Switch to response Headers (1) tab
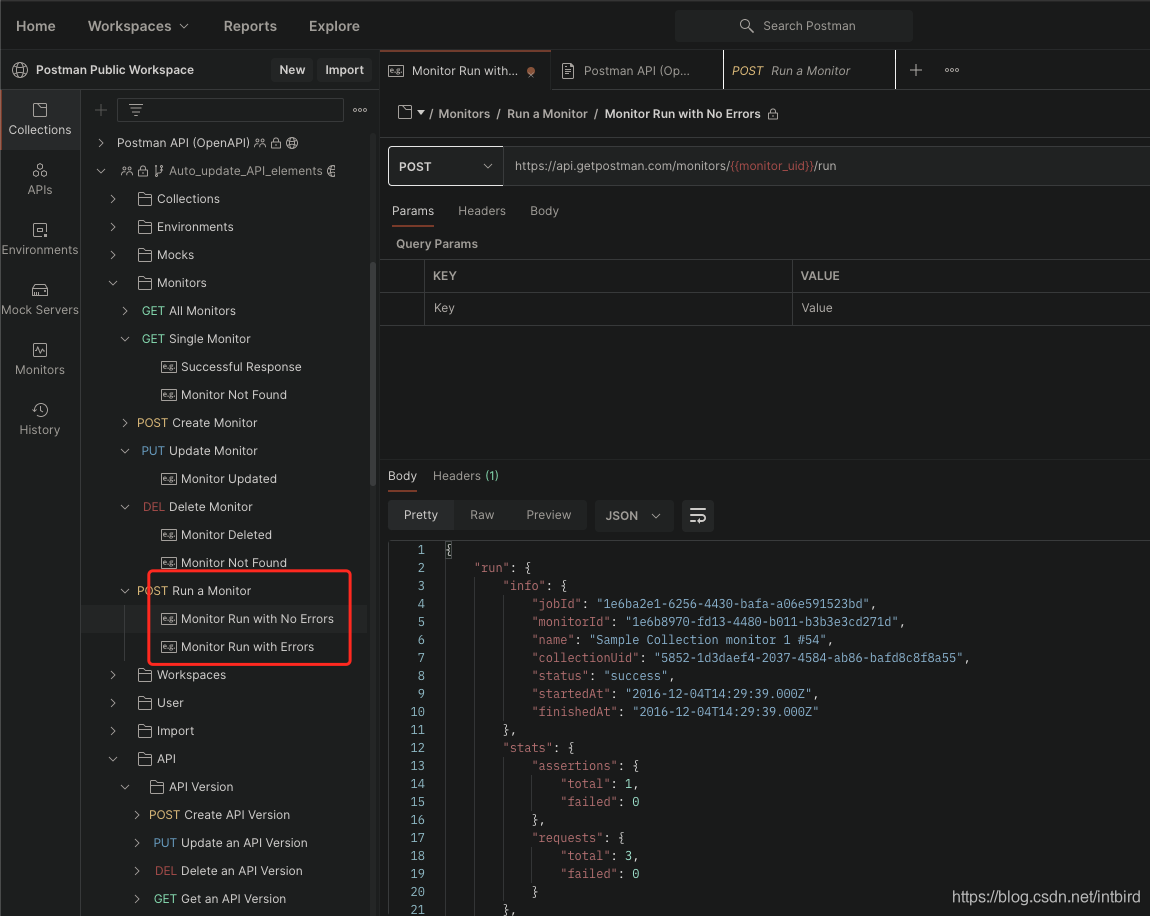This screenshot has width=1150, height=916. pos(465,476)
